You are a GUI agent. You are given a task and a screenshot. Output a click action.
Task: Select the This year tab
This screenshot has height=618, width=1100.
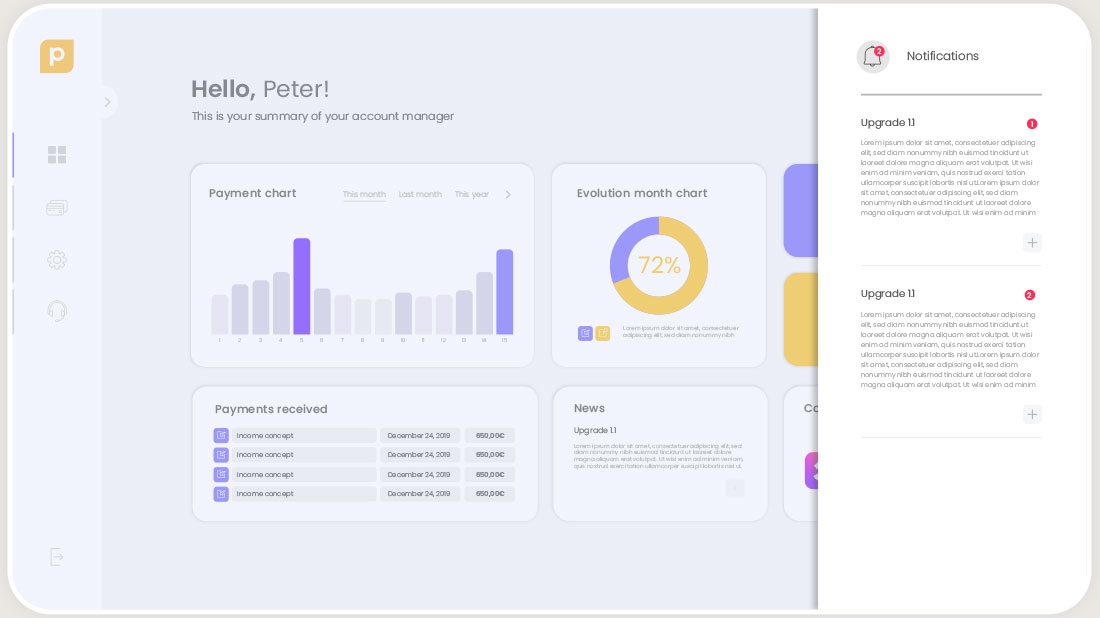tap(472, 195)
